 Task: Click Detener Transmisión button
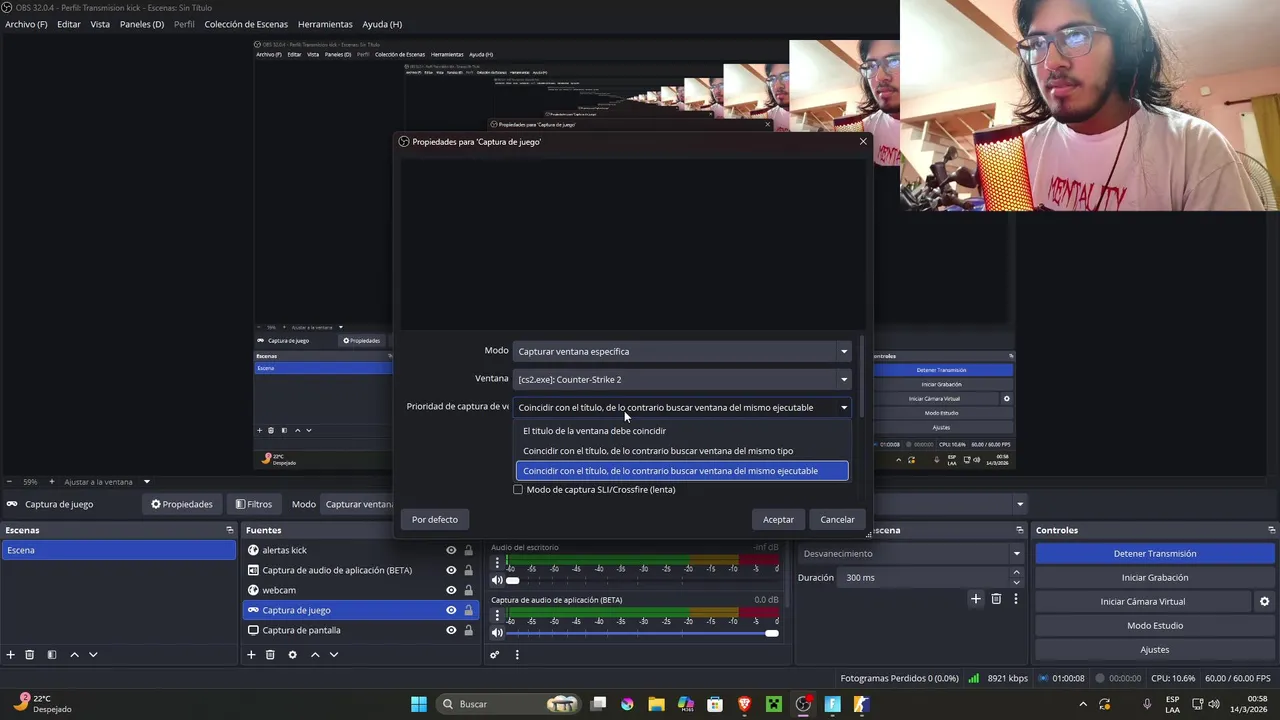click(x=1155, y=553)
